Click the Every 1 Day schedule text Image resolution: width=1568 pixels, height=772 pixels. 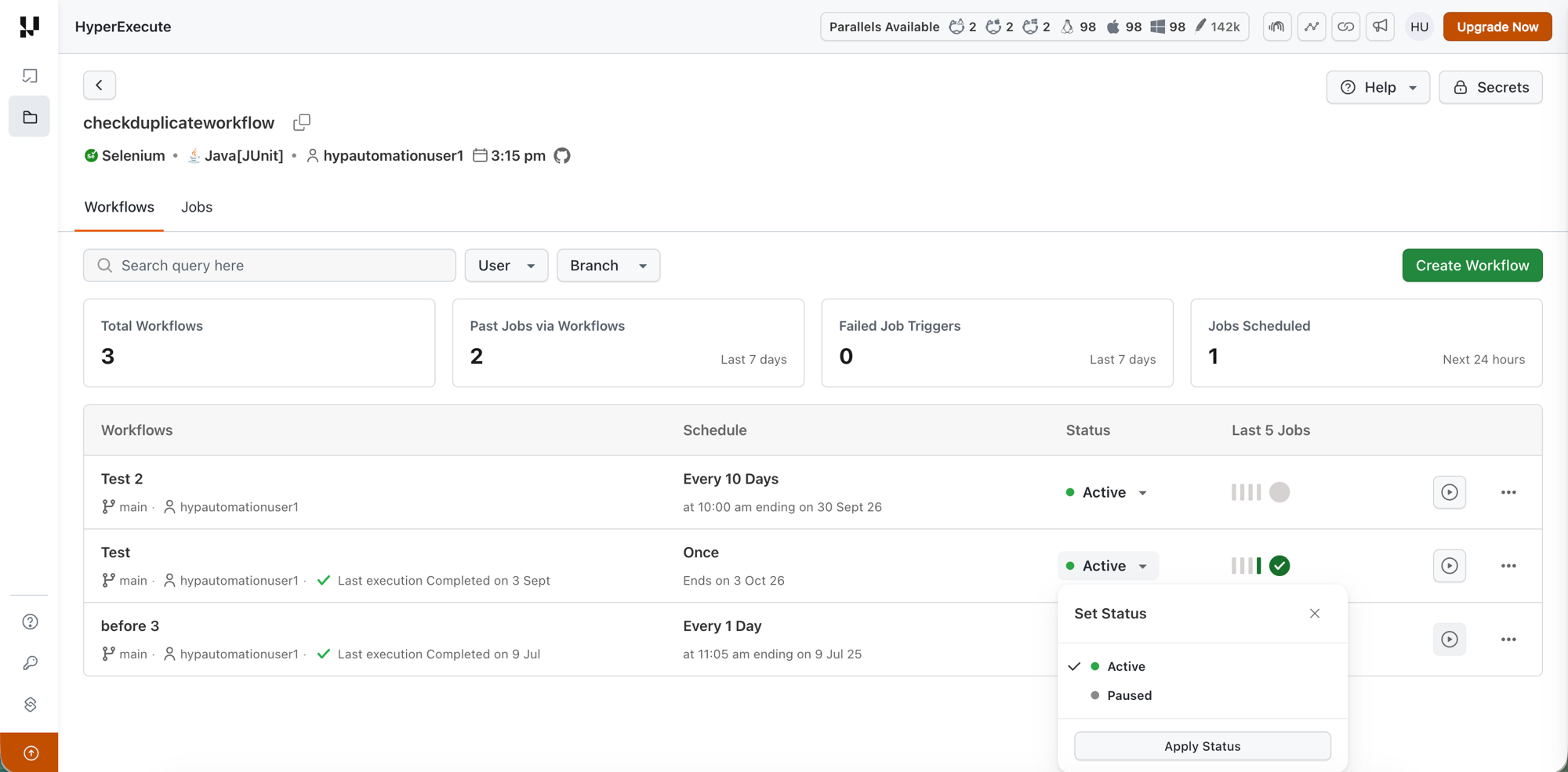tap(722, 626)
